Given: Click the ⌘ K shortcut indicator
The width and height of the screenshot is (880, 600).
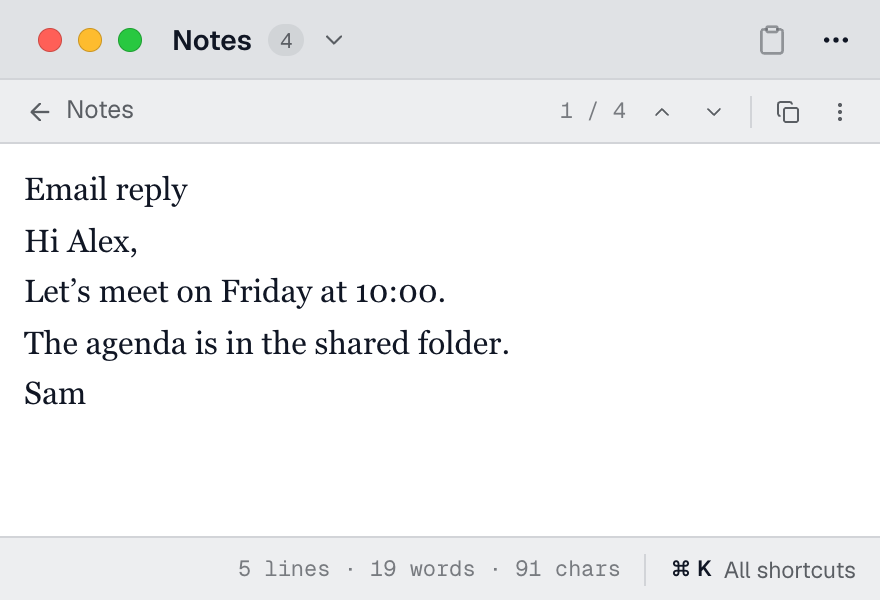Looking at the screenshot, I should [x=691, y=569].
